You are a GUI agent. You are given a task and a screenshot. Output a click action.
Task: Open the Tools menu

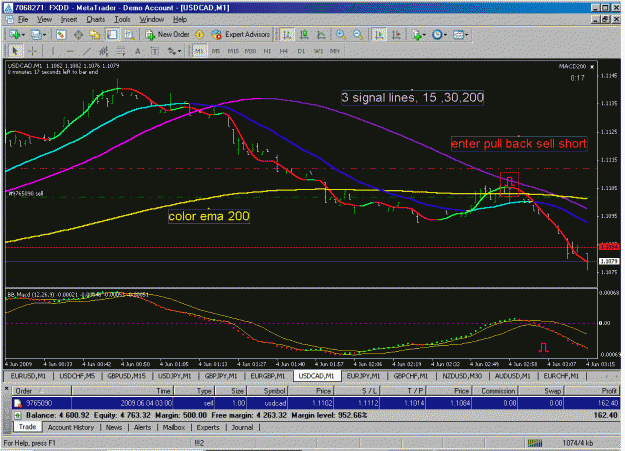click(x=122, y=19)
